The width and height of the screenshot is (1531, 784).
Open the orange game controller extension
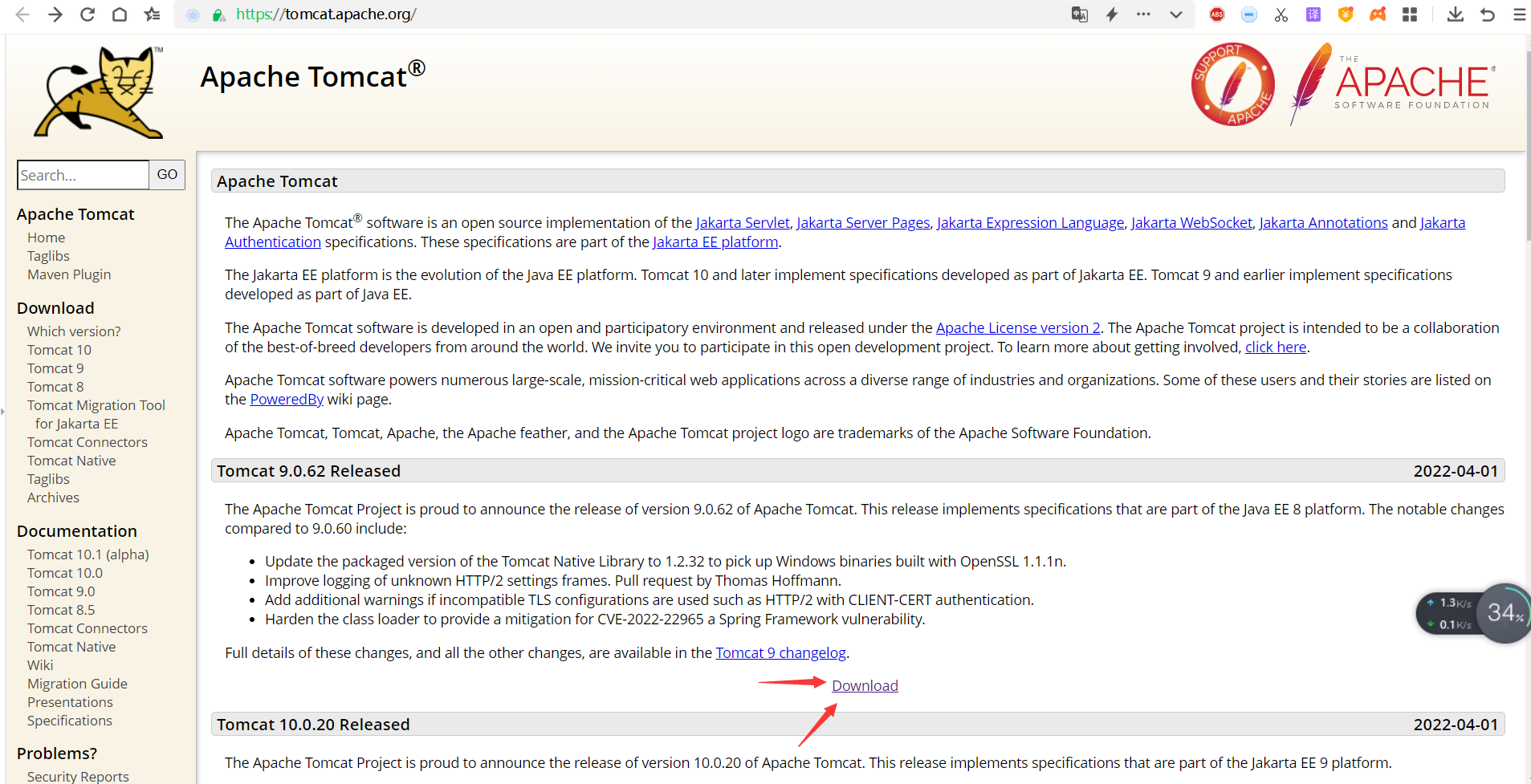point(1378,14)
